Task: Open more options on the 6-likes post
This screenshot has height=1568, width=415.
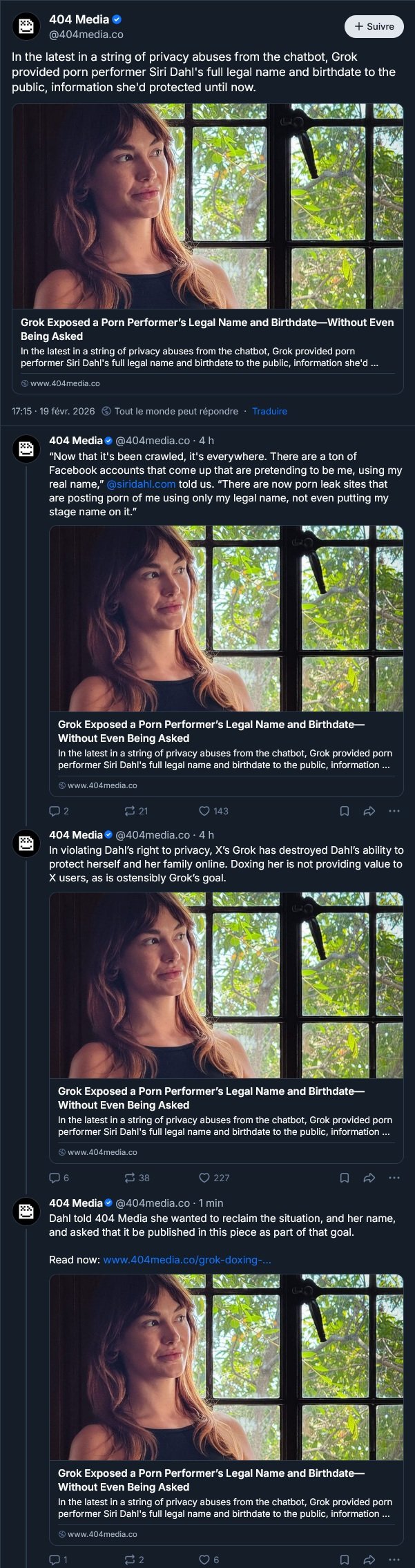Action: (x=394, y=1560)
